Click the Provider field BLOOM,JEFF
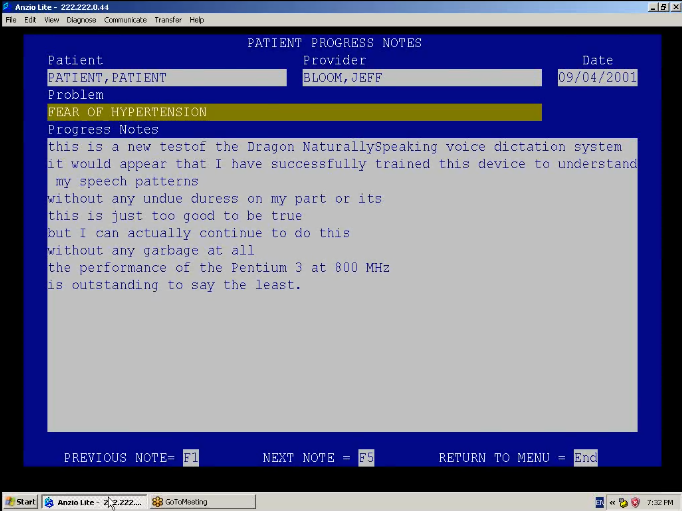This screenshot has height=511, width=682. pos(422,77)
